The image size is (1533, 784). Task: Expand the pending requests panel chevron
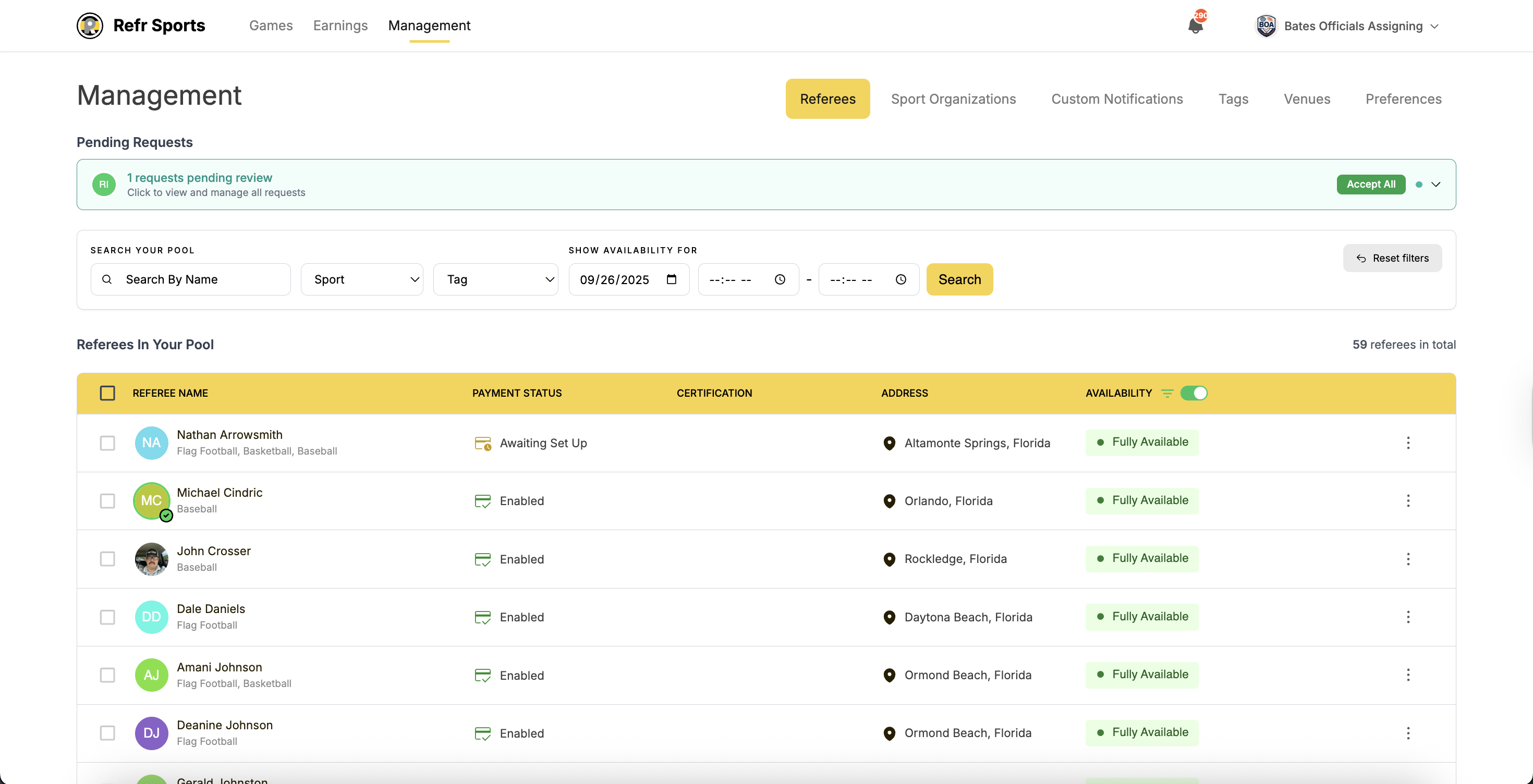(x=1436, y=185)
